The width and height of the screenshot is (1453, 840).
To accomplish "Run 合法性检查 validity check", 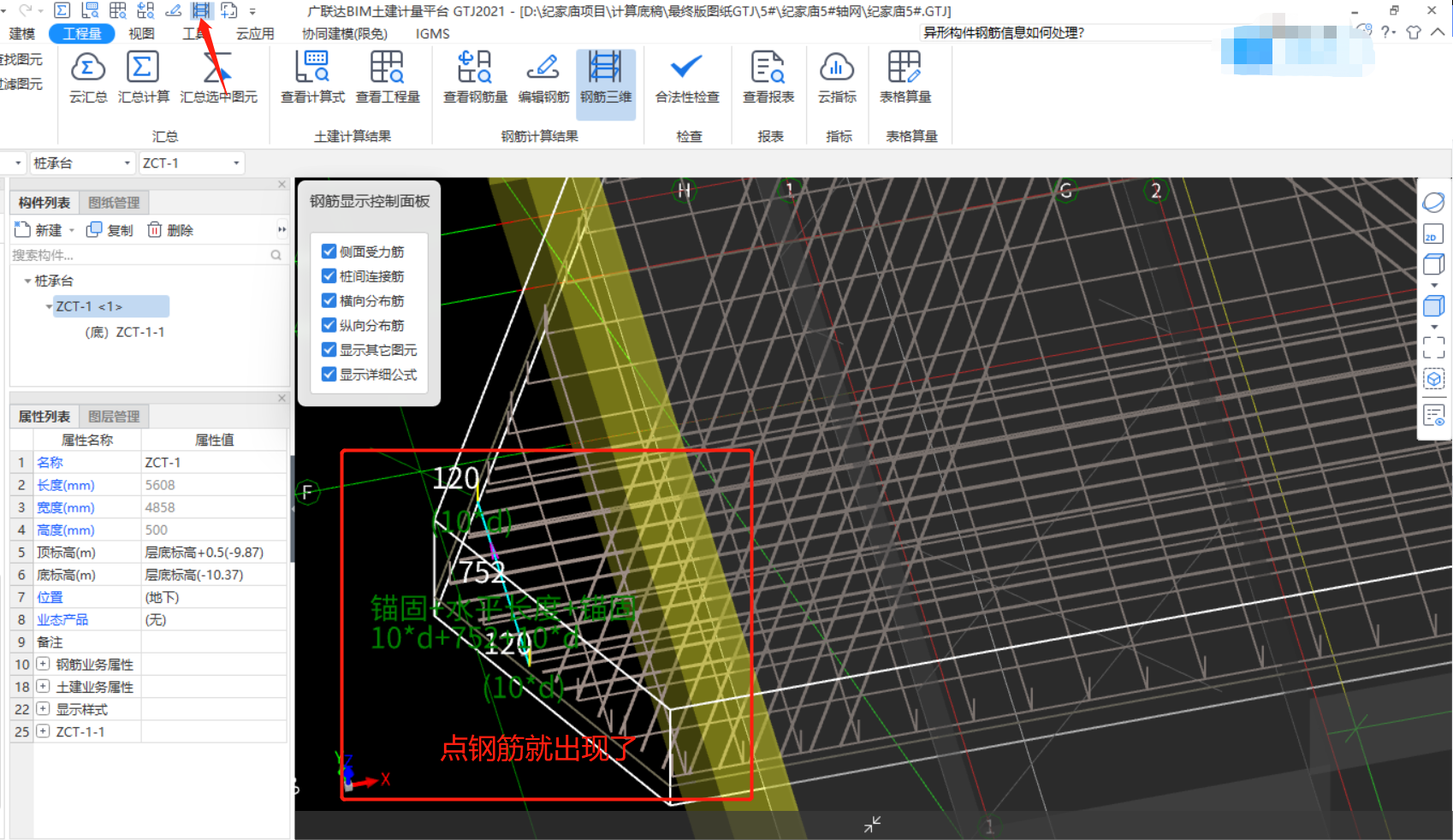I will pos(687,78).
